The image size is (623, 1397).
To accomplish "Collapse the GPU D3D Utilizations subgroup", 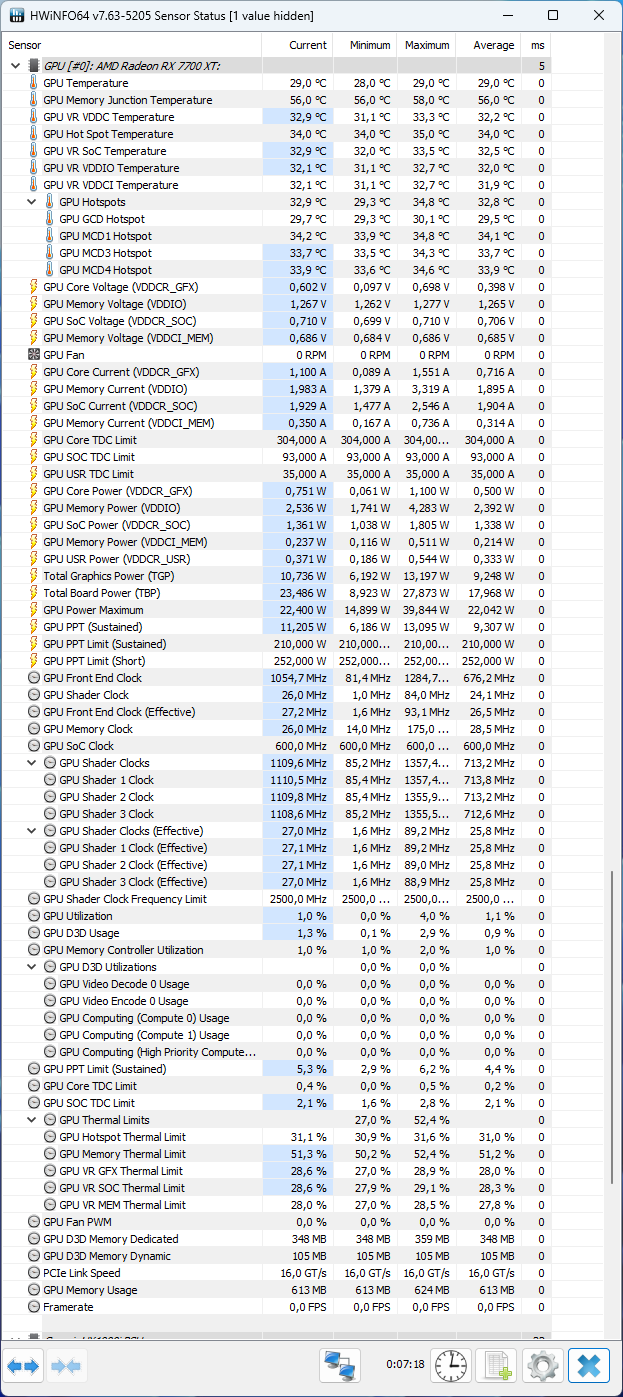I will tap(33, 967).
